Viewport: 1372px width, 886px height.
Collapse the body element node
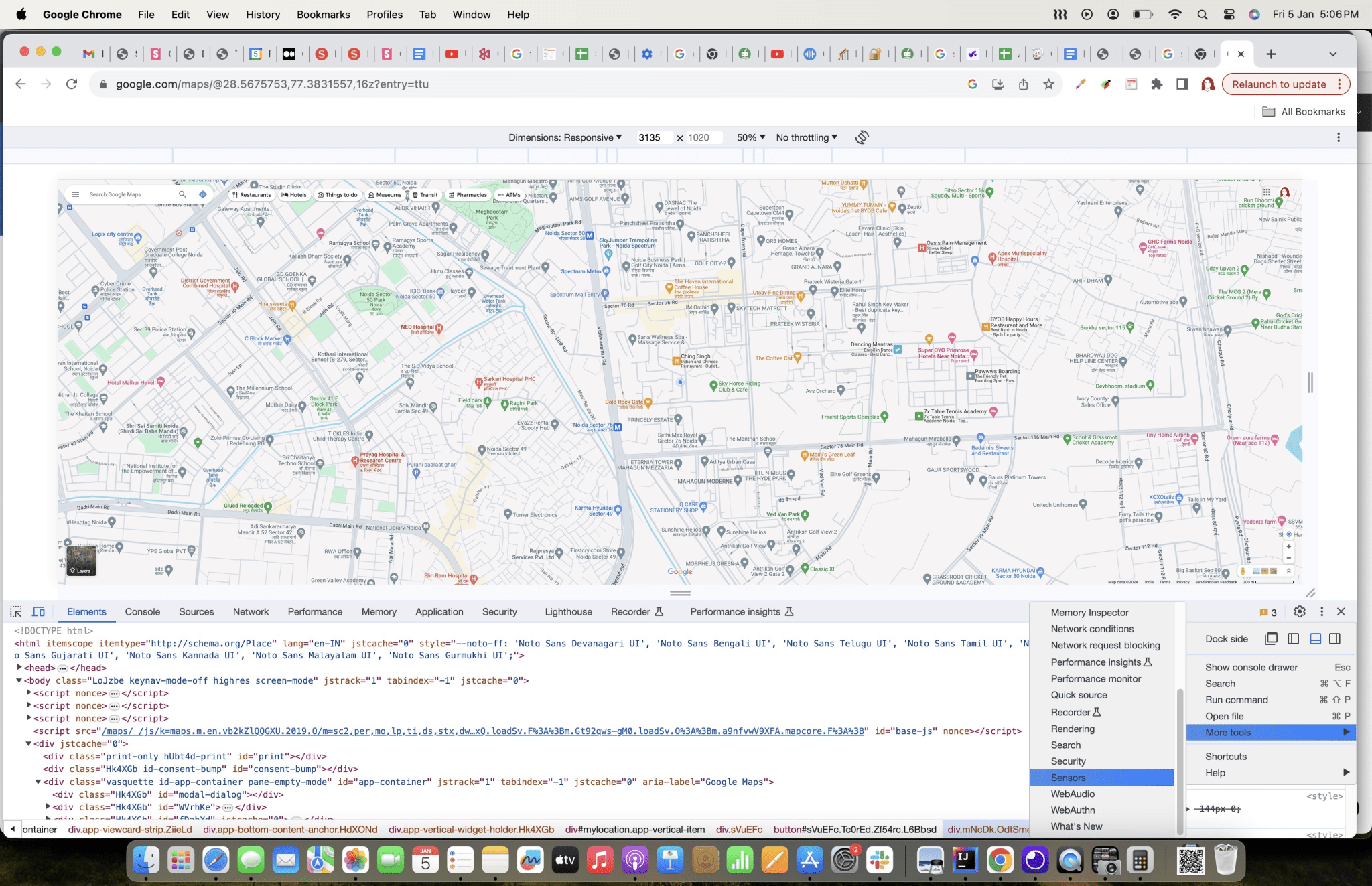pos(19,680)
